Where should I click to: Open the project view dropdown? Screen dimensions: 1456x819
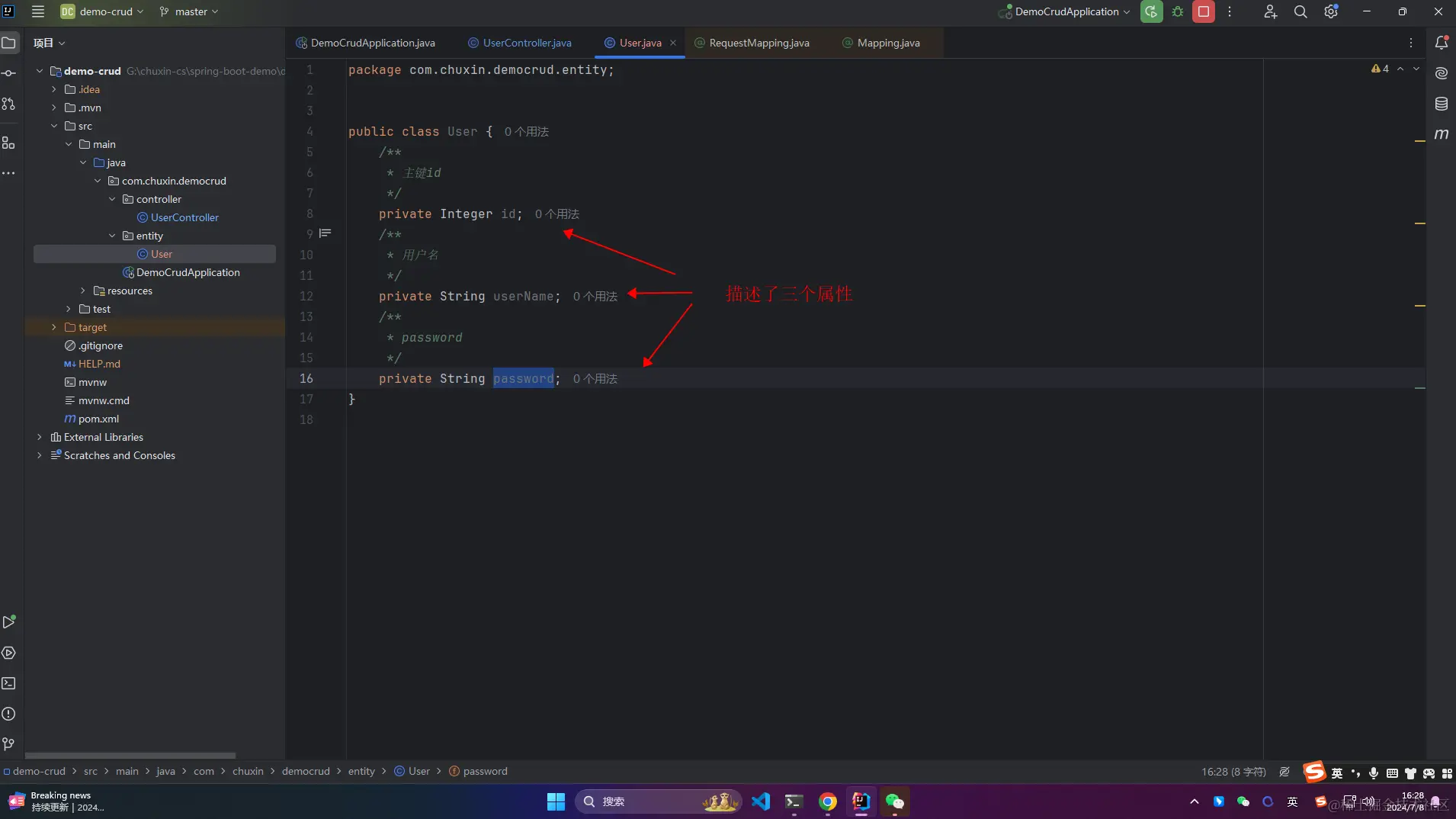click(50, 43)
